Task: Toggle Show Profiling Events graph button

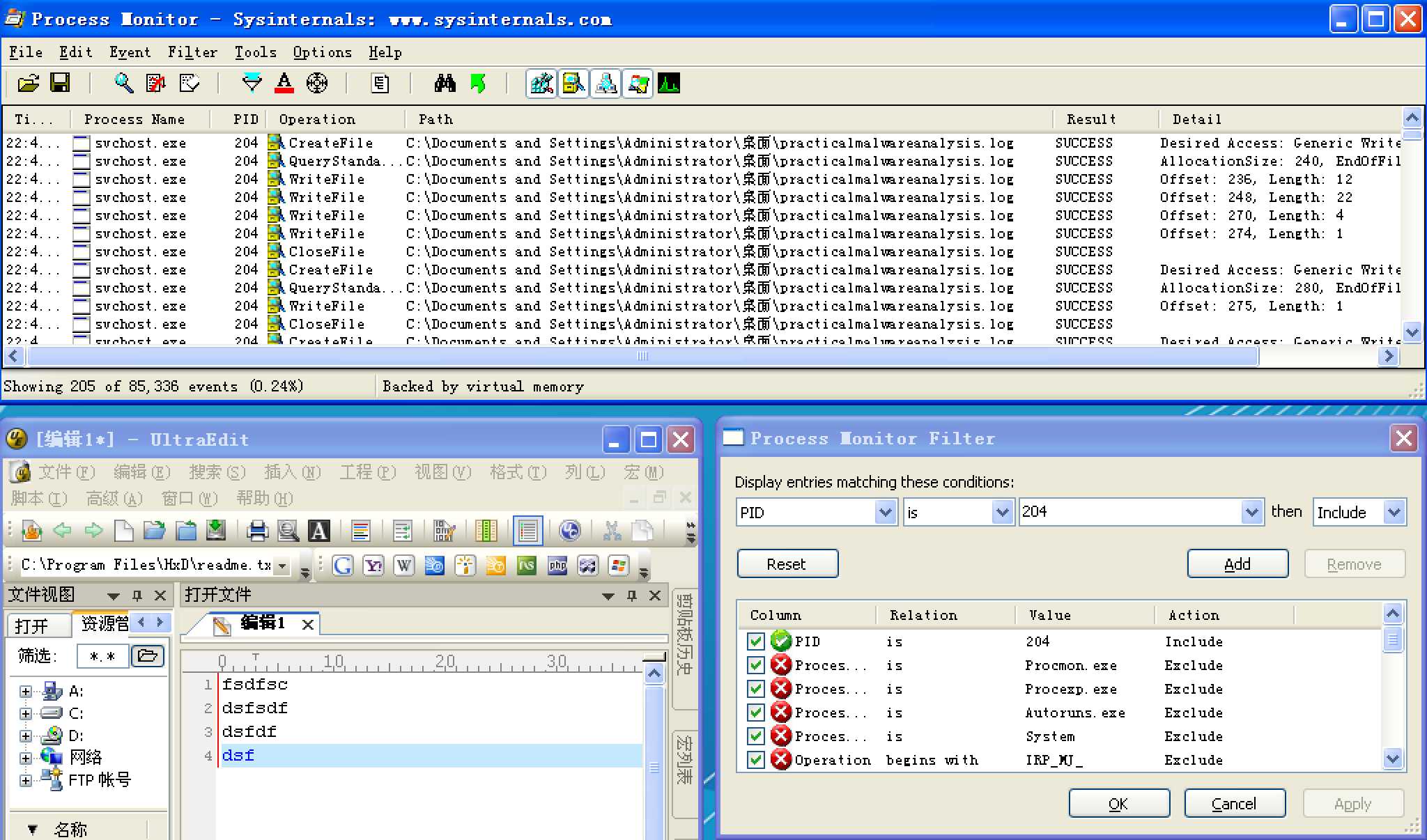Action: point(669,84)
